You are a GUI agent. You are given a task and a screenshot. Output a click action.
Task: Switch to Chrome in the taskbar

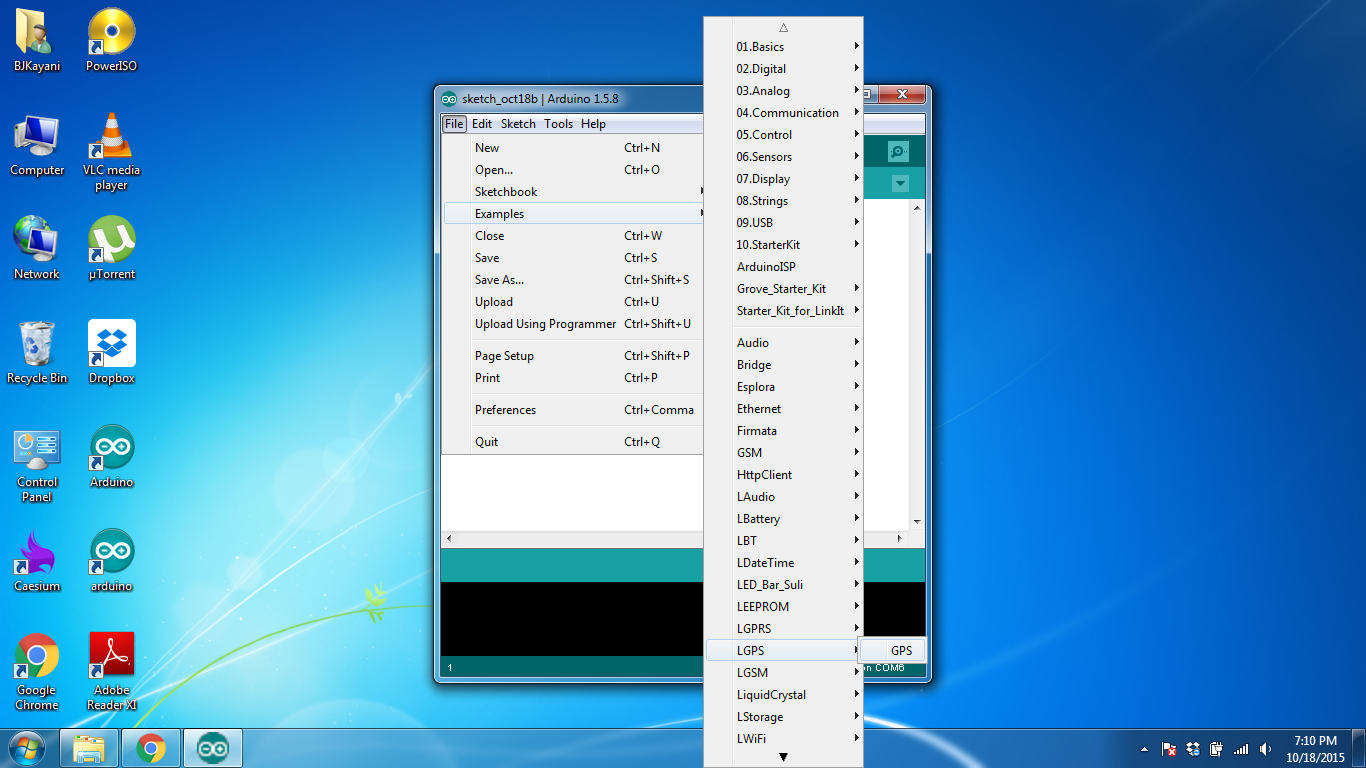(151, 748)
